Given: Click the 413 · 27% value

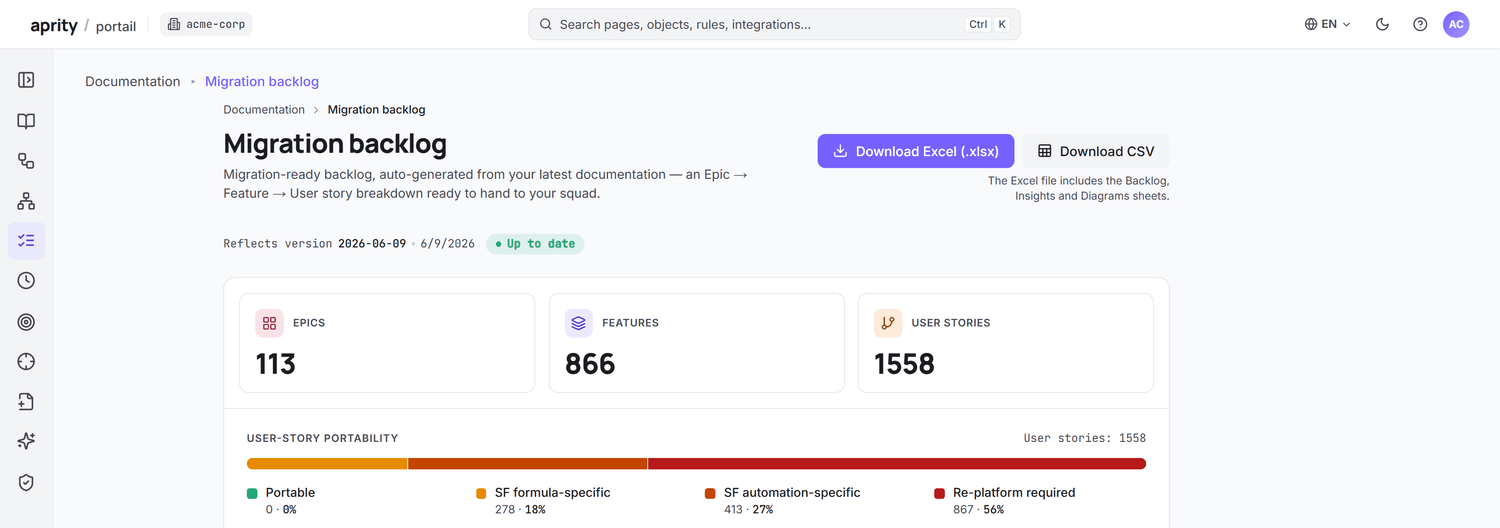Looking at the screenshot, I should (748, 510).
